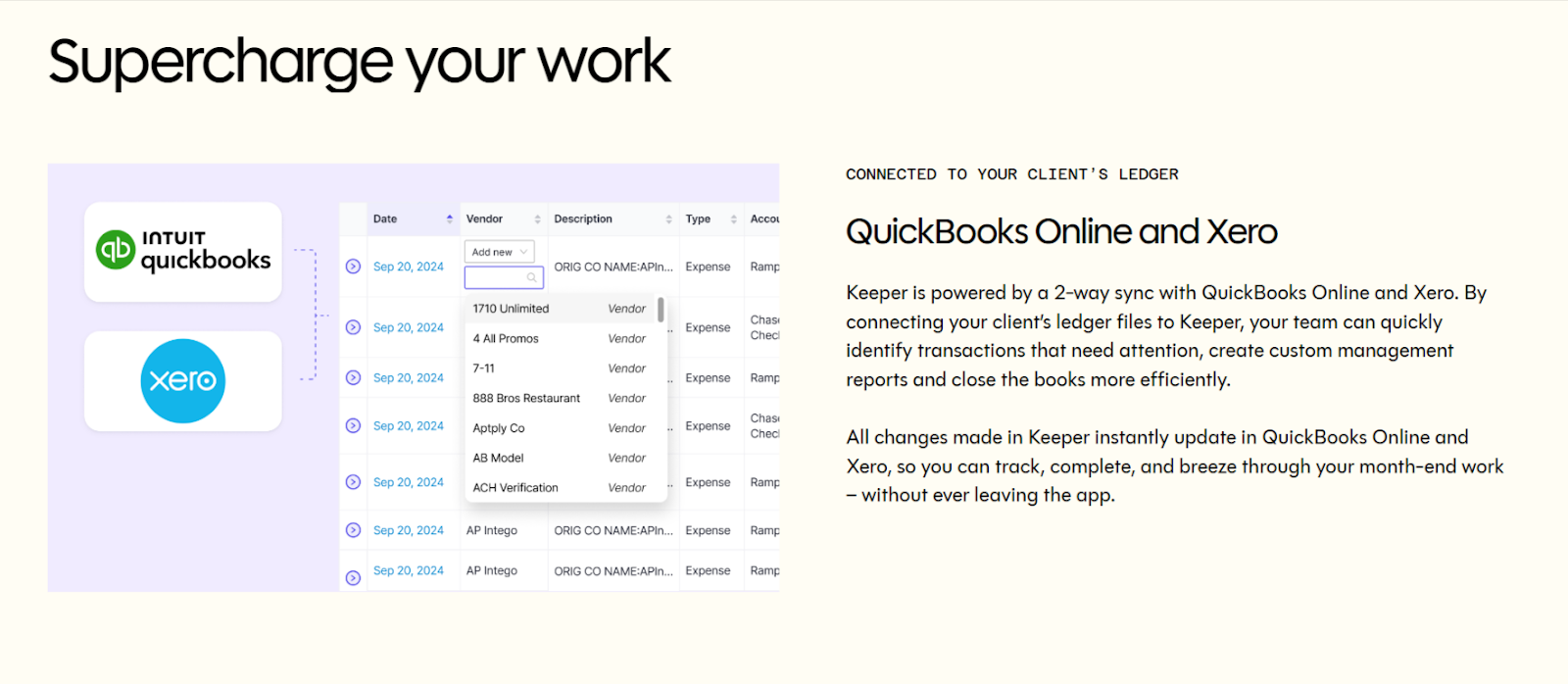Select '1710 Unlimited' from vendor list
1568x684 pixels.
click(x=511, y=309)
